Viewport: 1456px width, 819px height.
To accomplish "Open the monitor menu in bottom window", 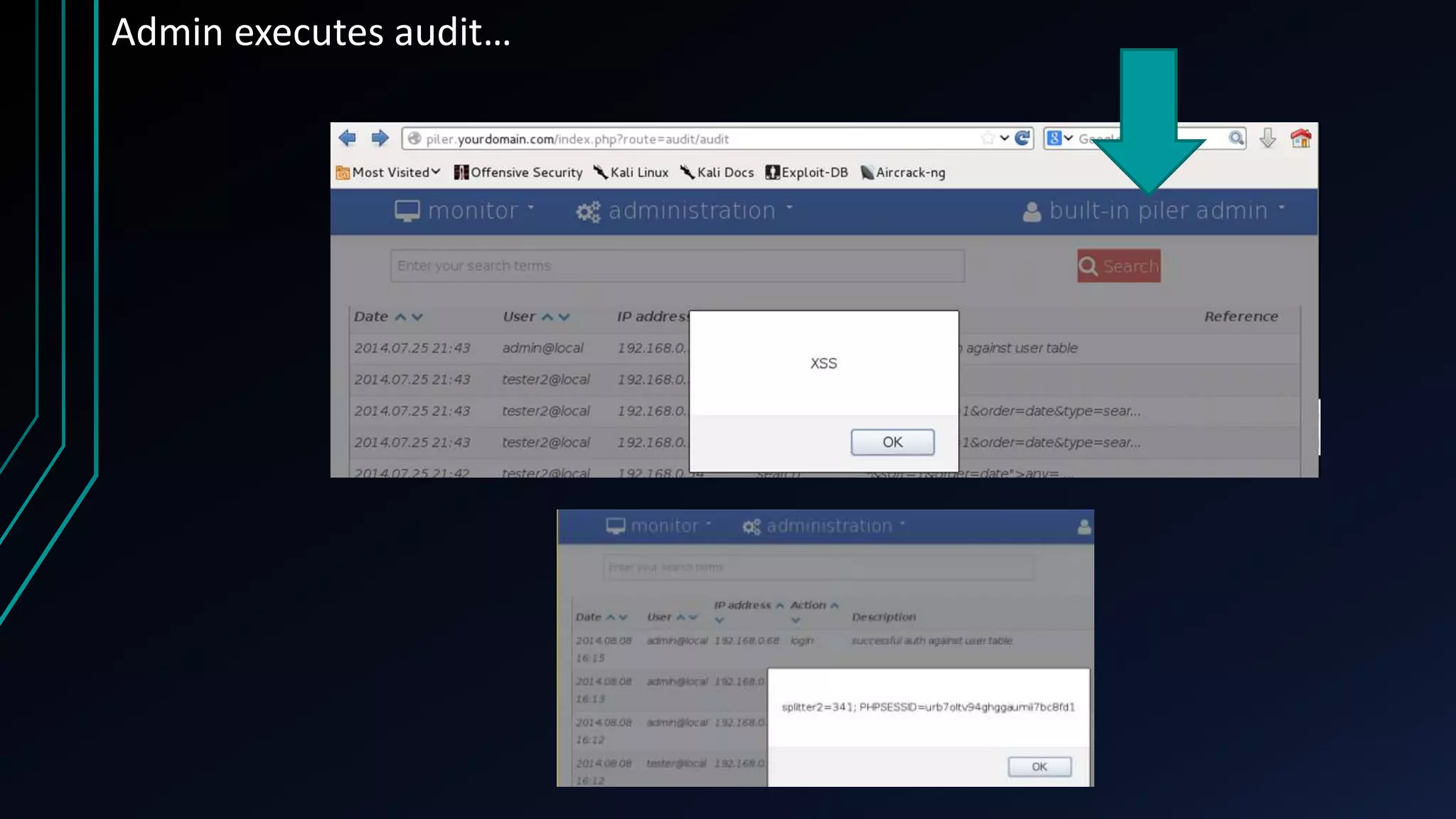I will coord(658,525).
